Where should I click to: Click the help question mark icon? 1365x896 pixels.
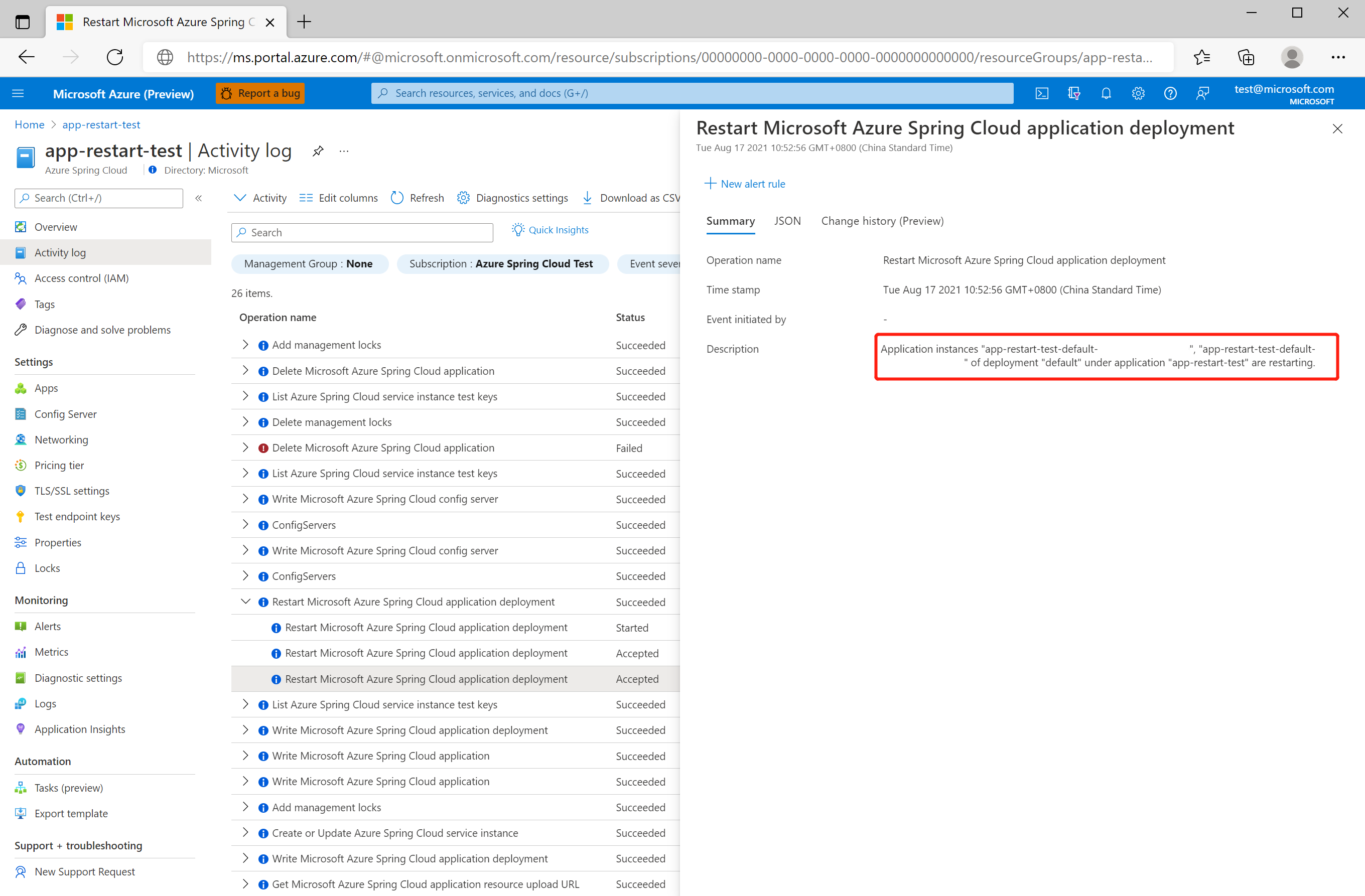[1170, 93]
